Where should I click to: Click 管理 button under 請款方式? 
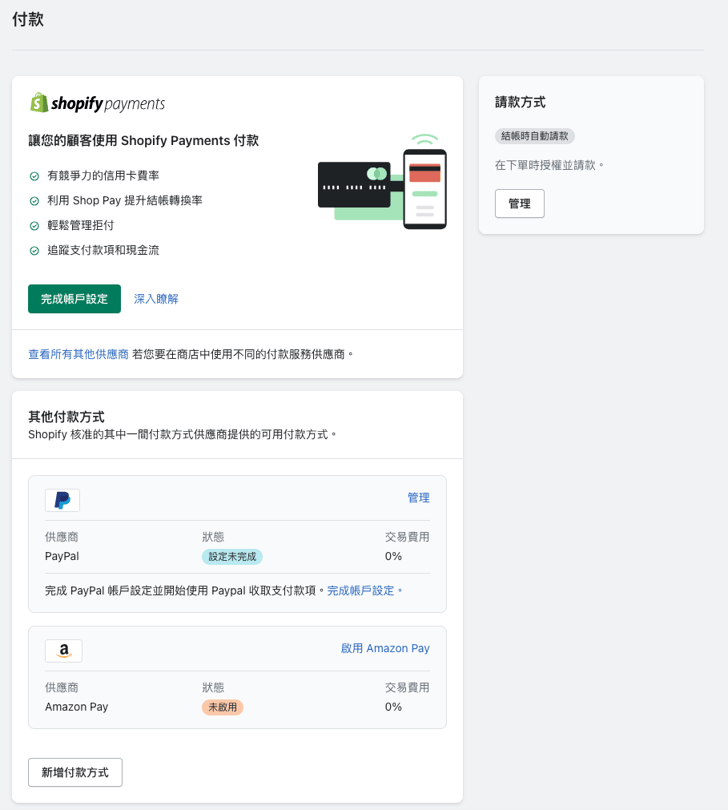point(519,203)
